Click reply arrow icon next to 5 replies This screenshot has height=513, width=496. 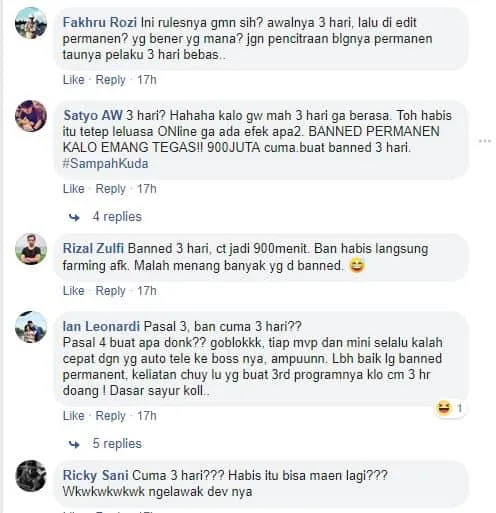74,444
